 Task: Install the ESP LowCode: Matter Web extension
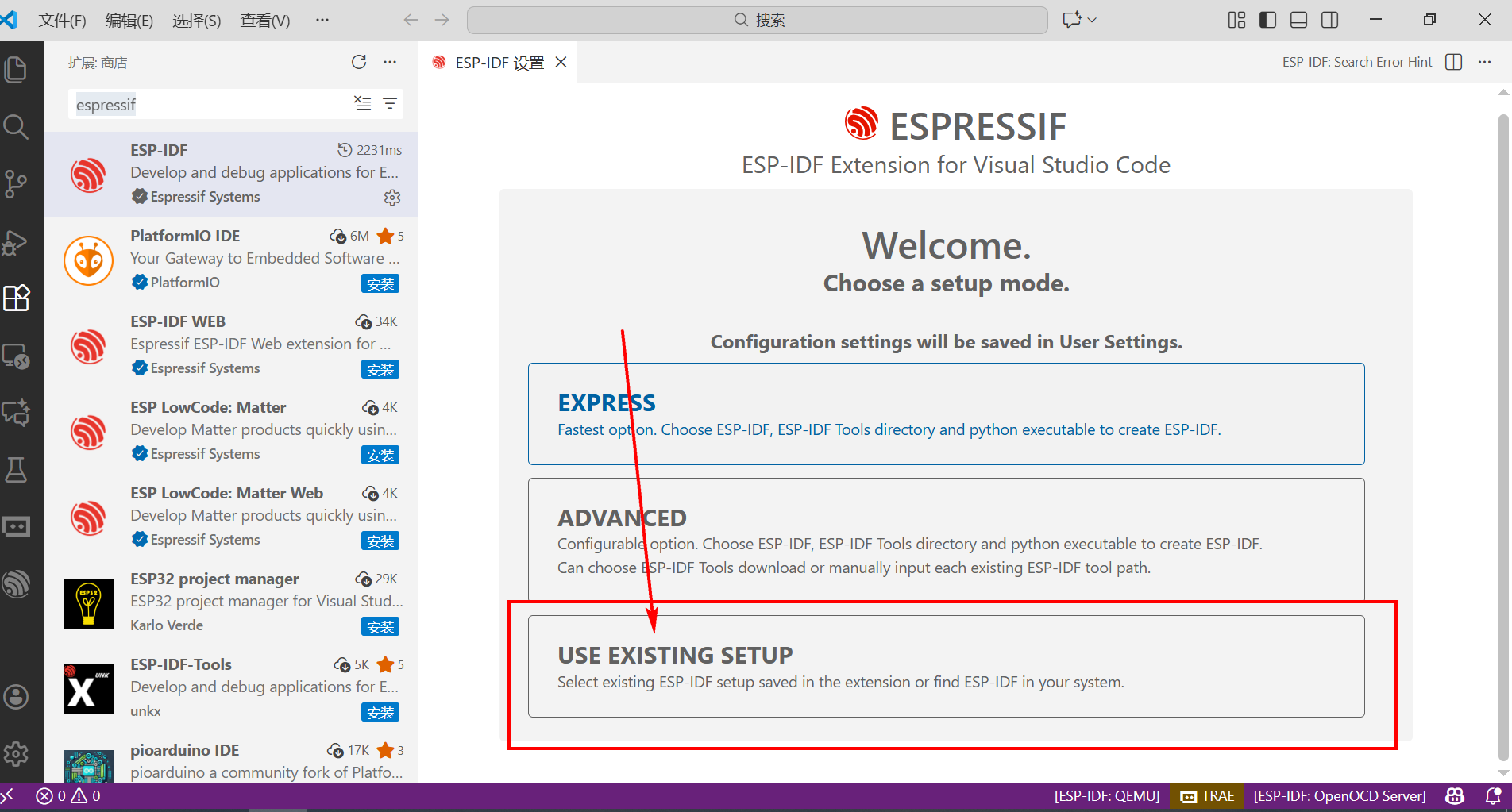click(380, 541)
